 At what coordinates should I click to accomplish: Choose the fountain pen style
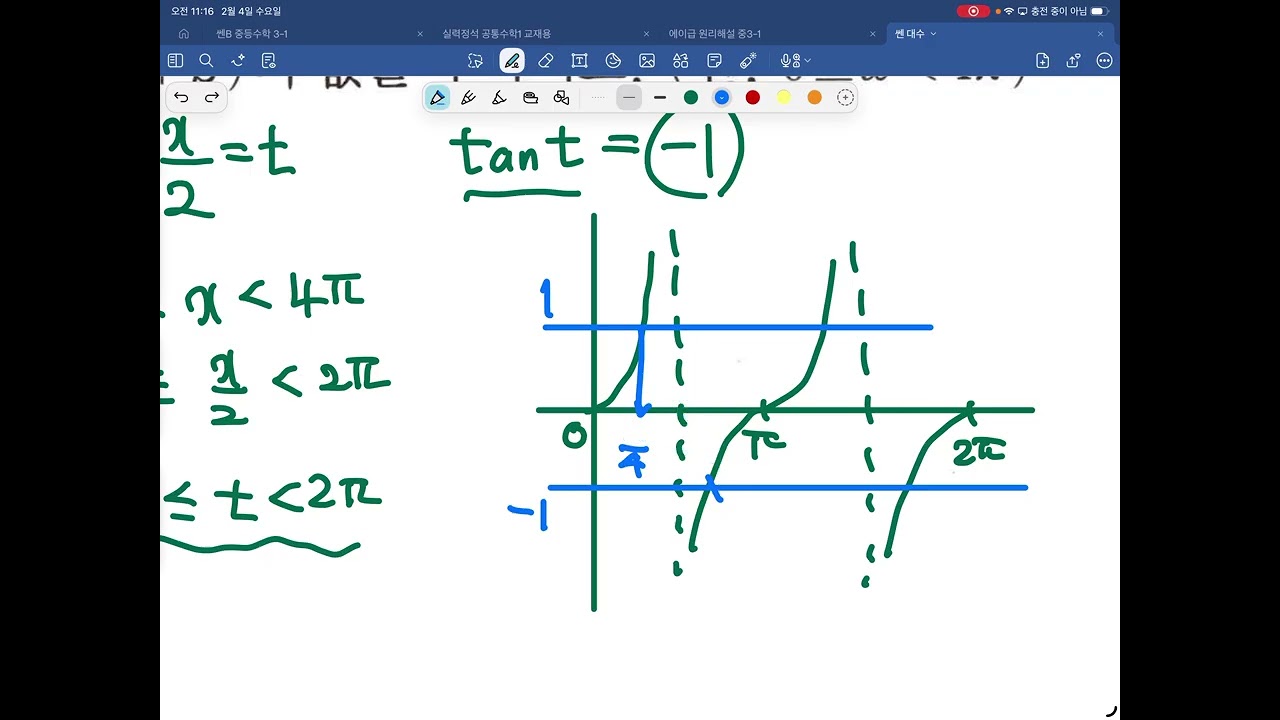(x=438, y=97)
